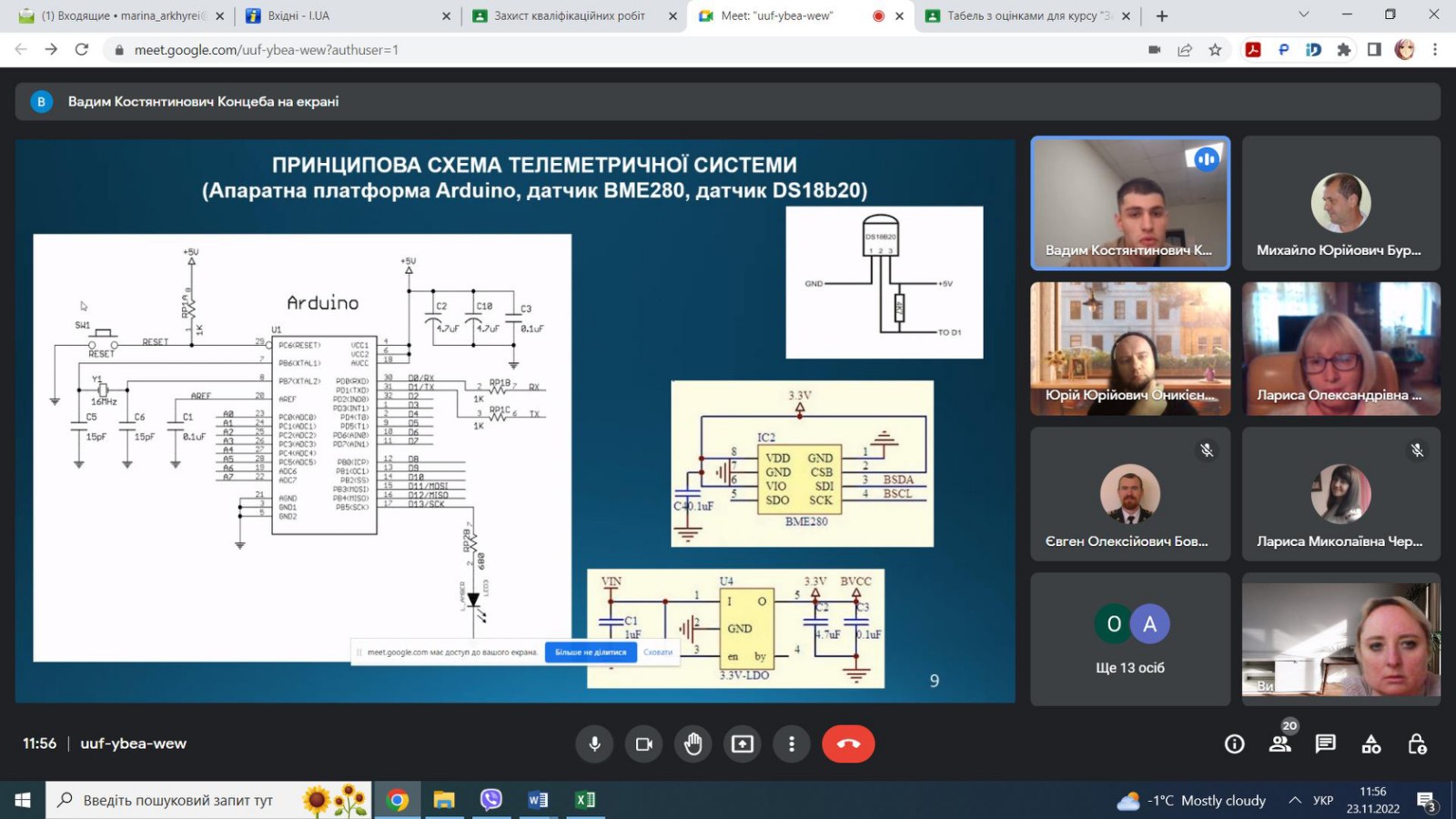Open the Activities panel
The image size is (1456, 819).
(1371, 744)
